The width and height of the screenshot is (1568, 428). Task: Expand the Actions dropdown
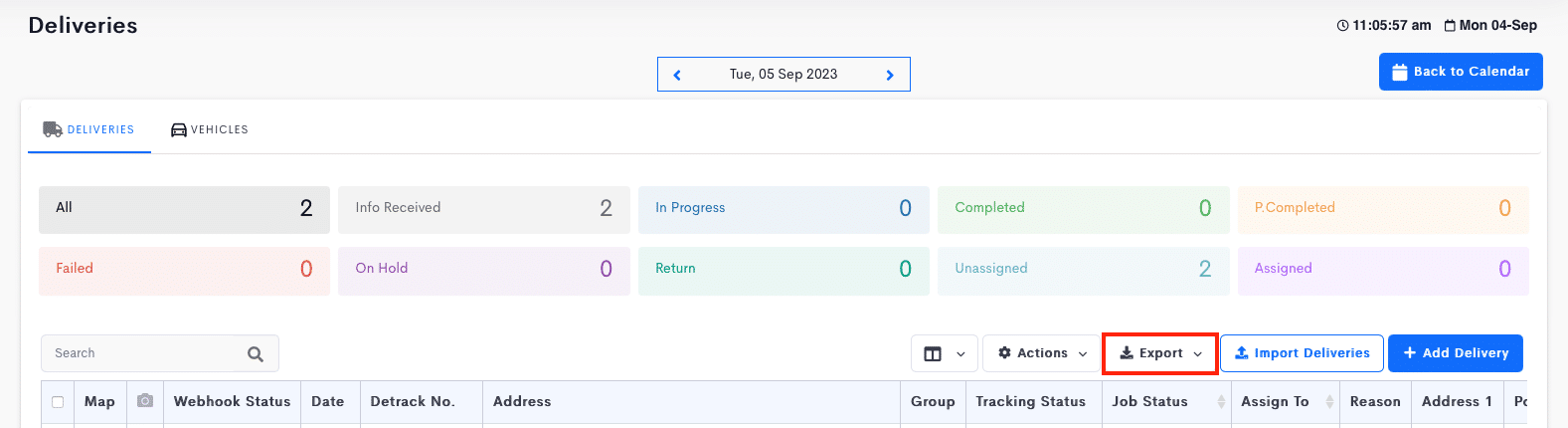(x=1041, y=353)
